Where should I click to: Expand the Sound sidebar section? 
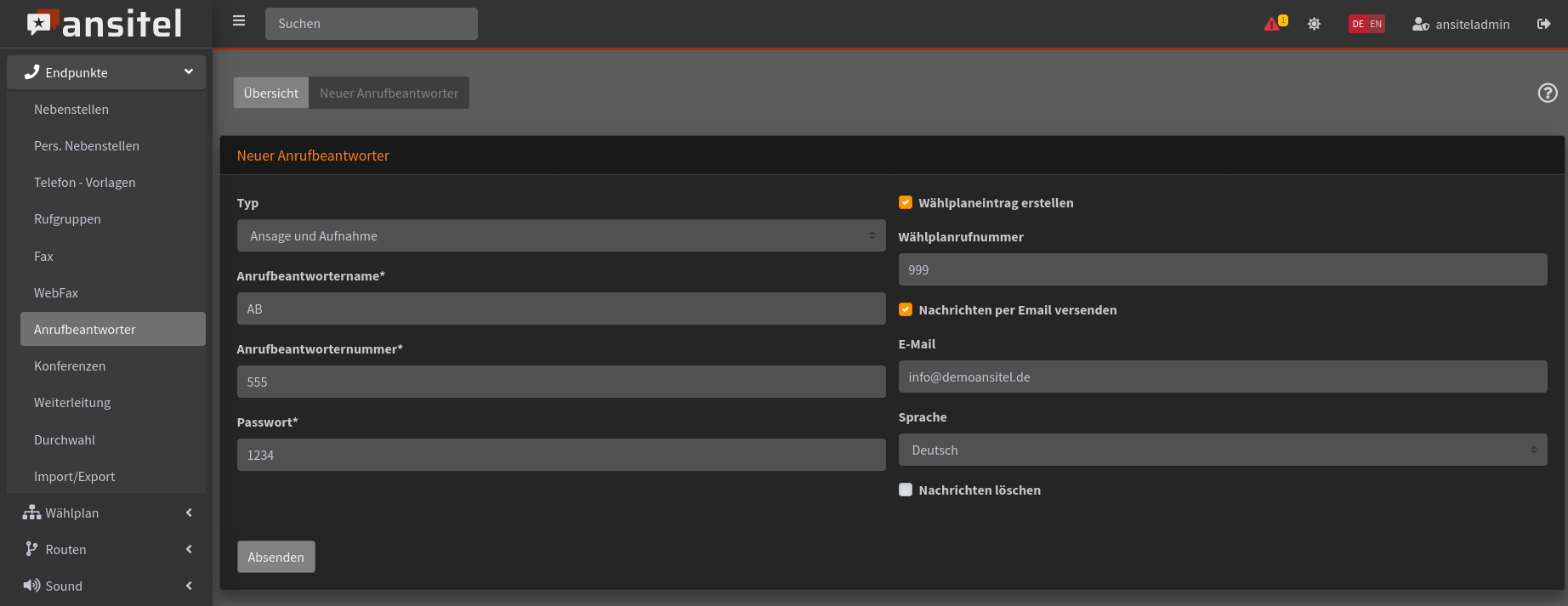(x=106, y=586)
